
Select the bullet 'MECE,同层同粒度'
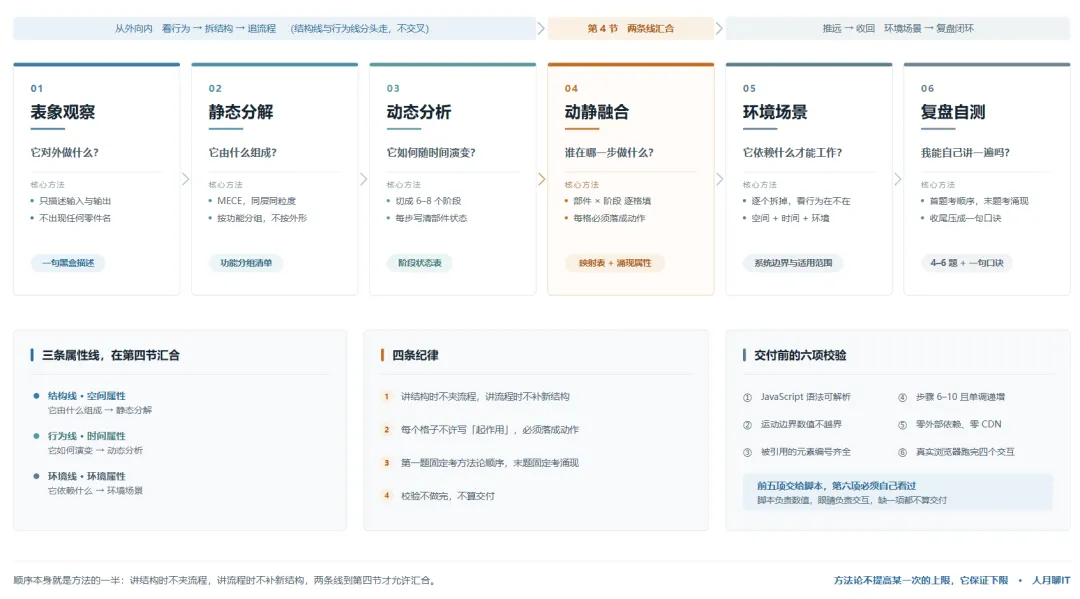point(256,201)
